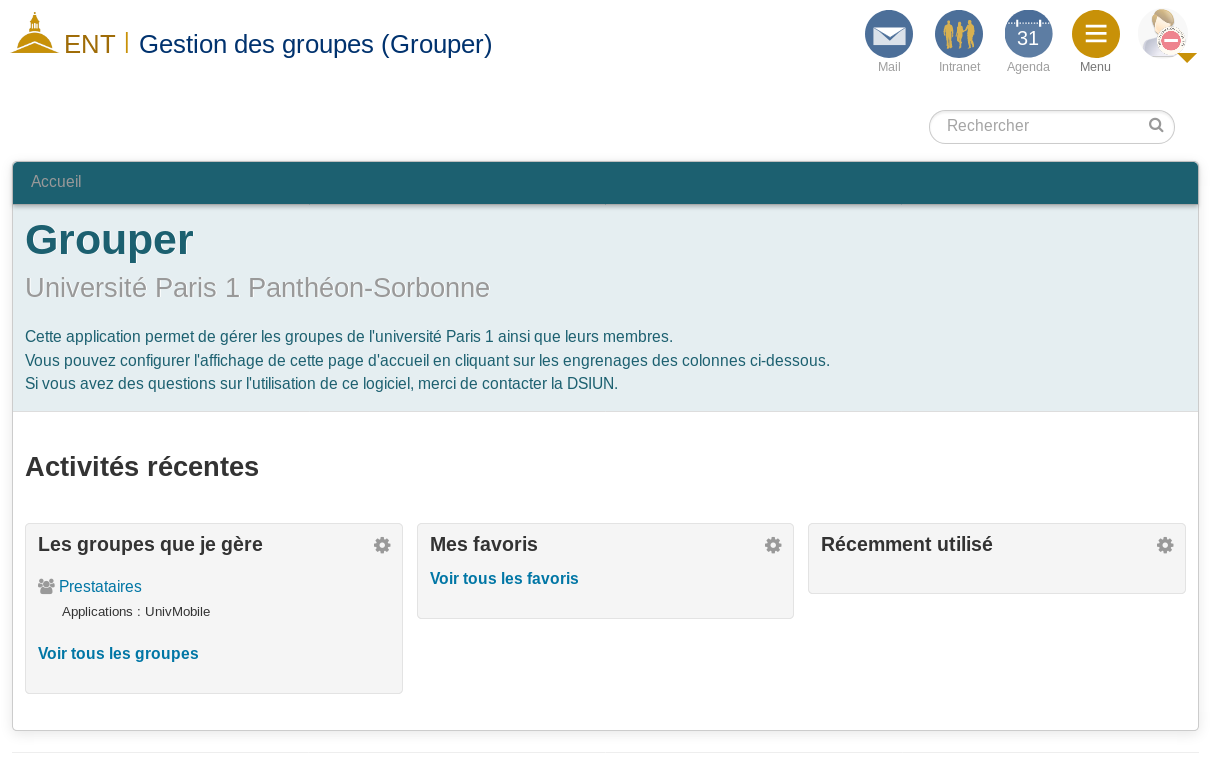
Task: Focus the Rechercher search field
Action: pos(1040,126)
